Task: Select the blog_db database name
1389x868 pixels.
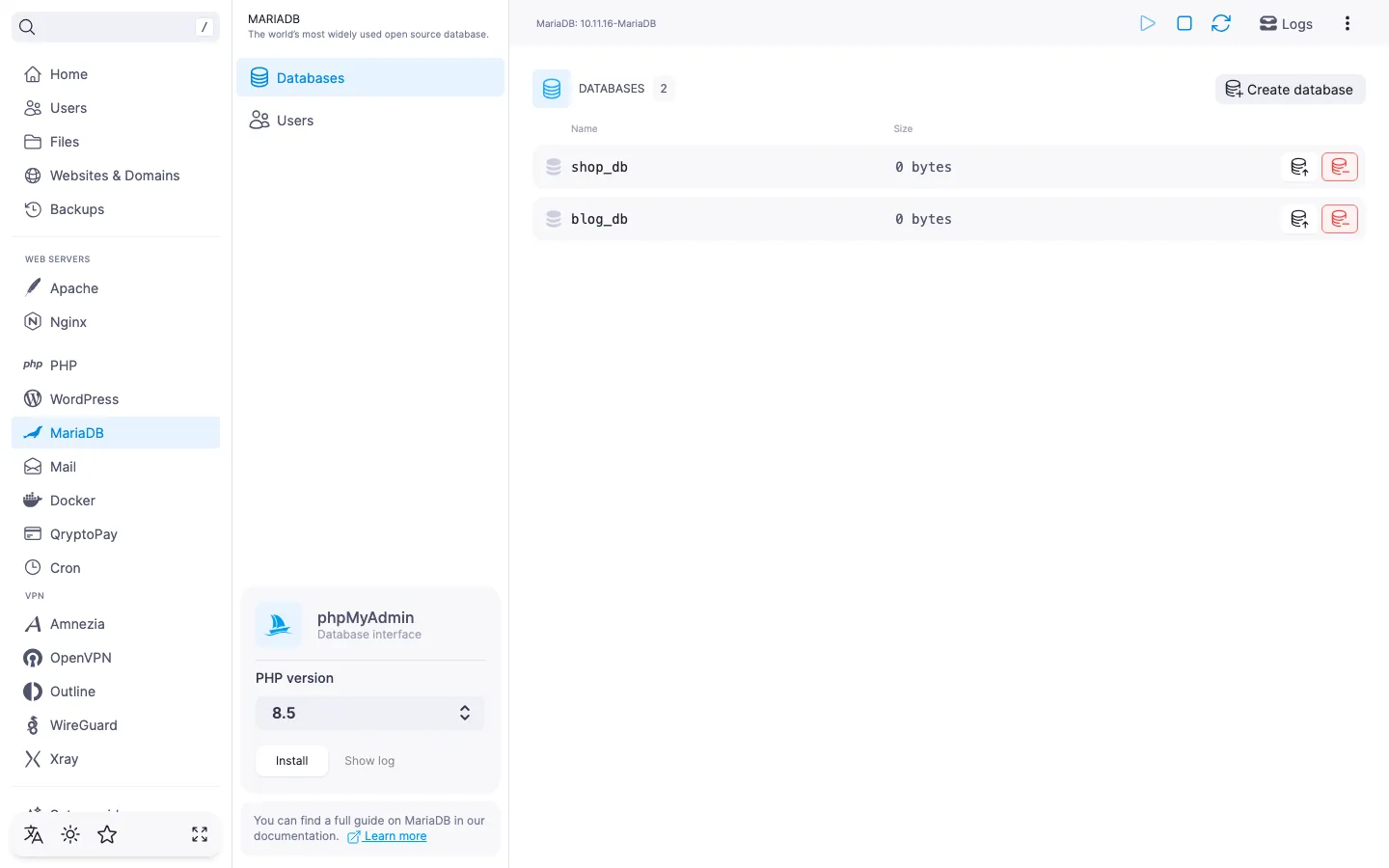Action: tap(599, 219)
